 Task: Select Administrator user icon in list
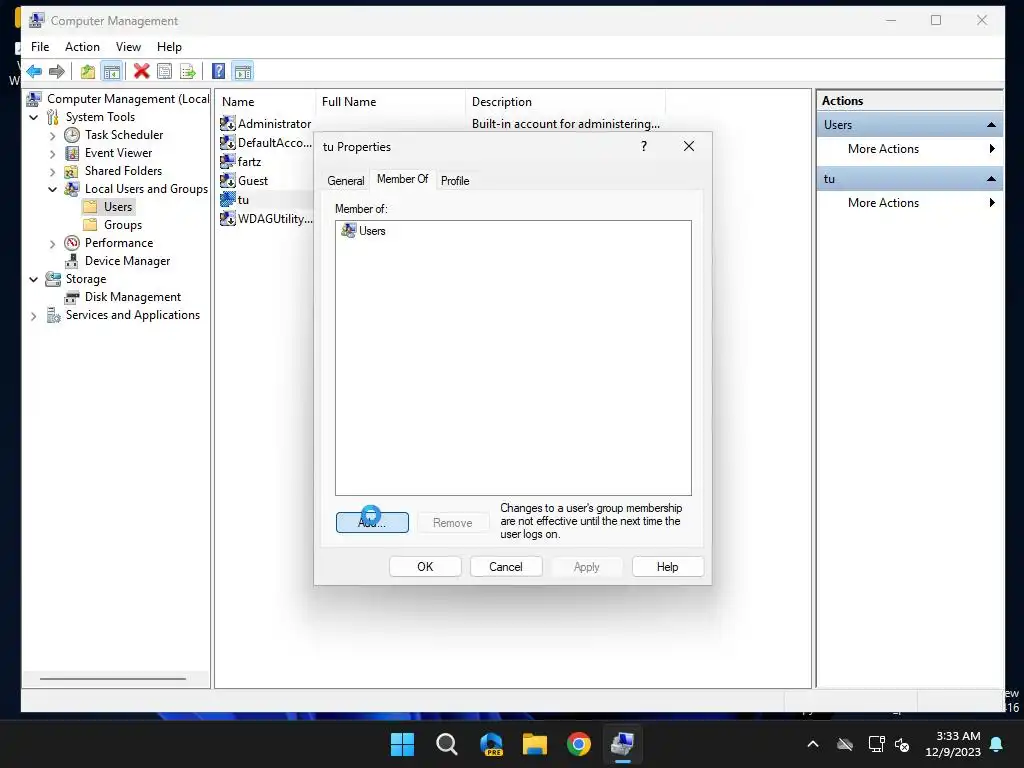point(227,123)
